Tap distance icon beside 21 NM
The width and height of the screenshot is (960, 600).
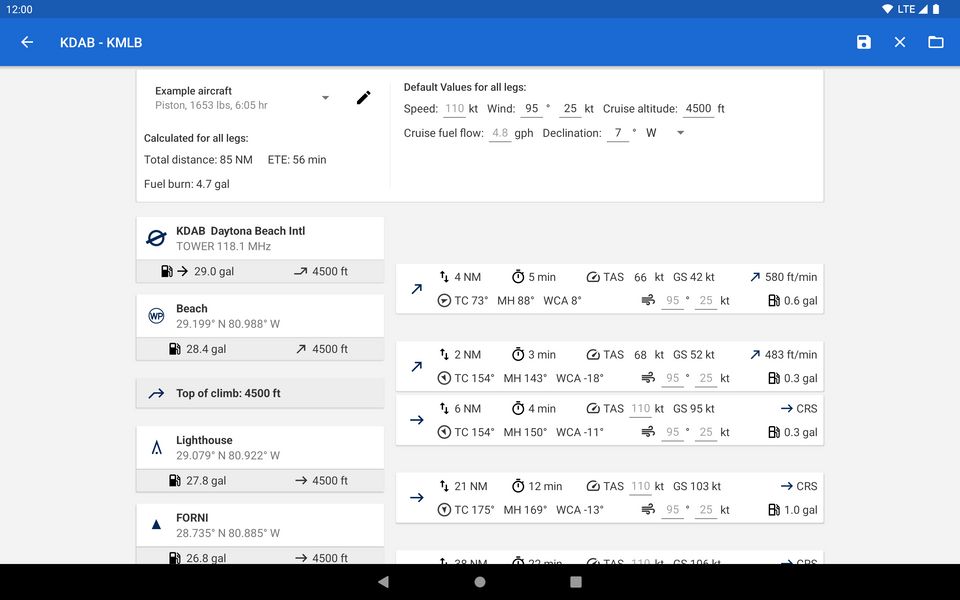pos(444,486)
